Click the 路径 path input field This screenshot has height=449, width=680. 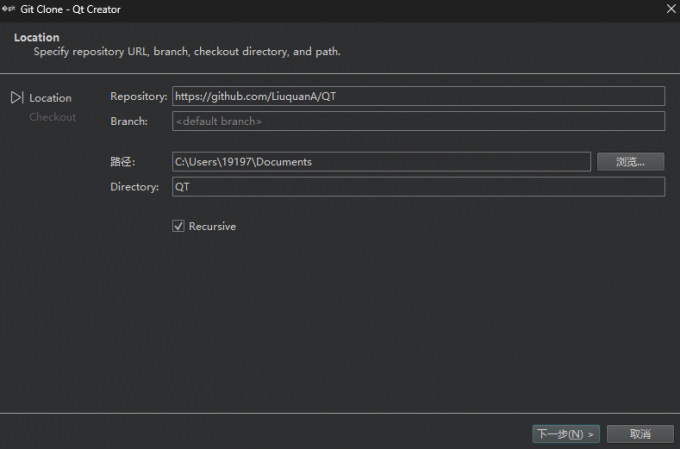click(x=381, y=162)
